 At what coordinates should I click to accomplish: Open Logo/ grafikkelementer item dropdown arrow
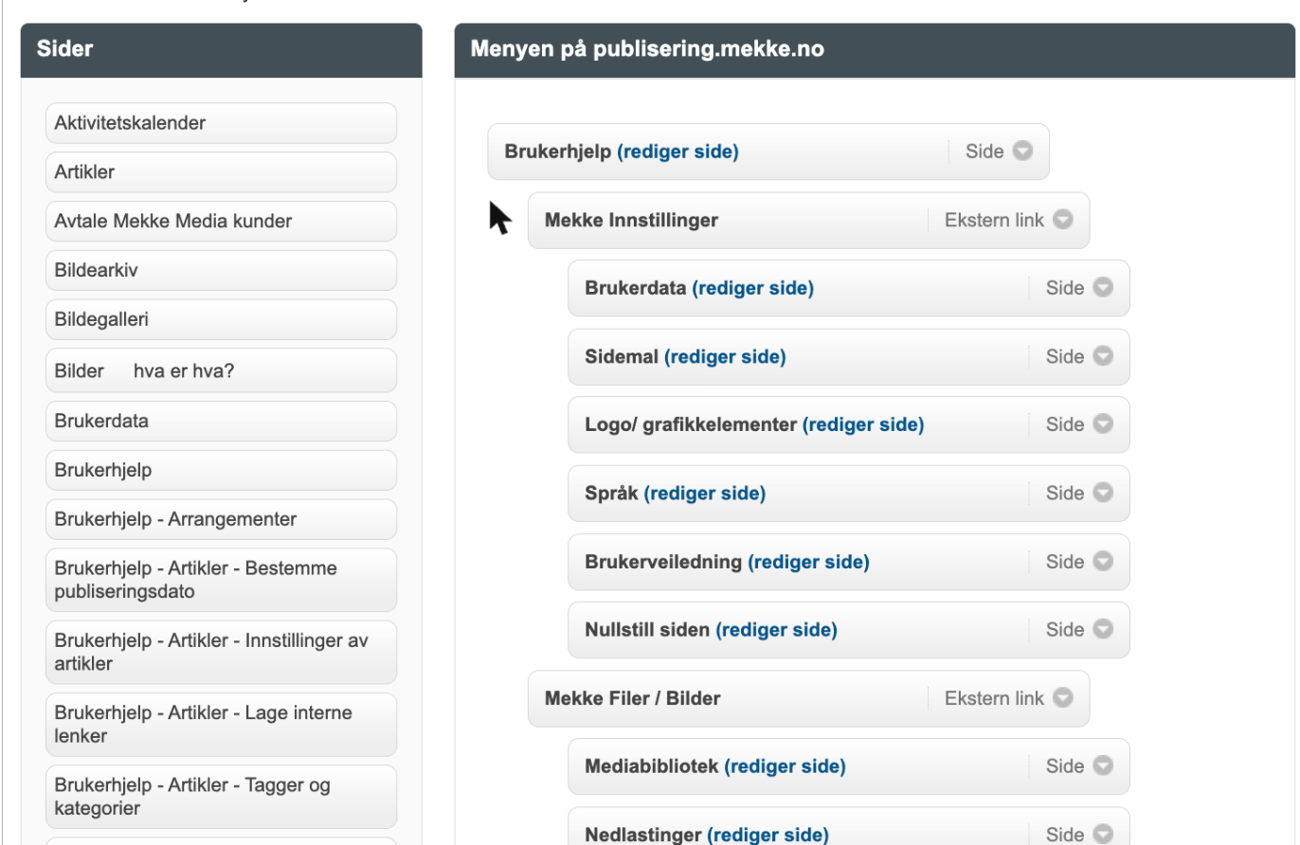(x=1102, y=425)
